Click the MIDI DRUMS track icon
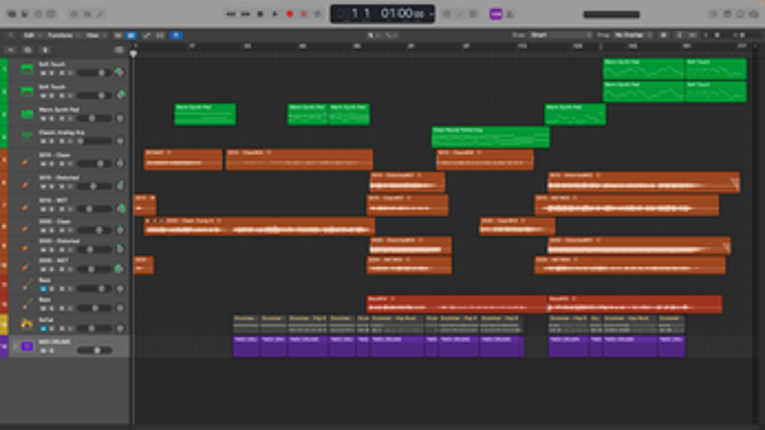 (x=27, y=346)
